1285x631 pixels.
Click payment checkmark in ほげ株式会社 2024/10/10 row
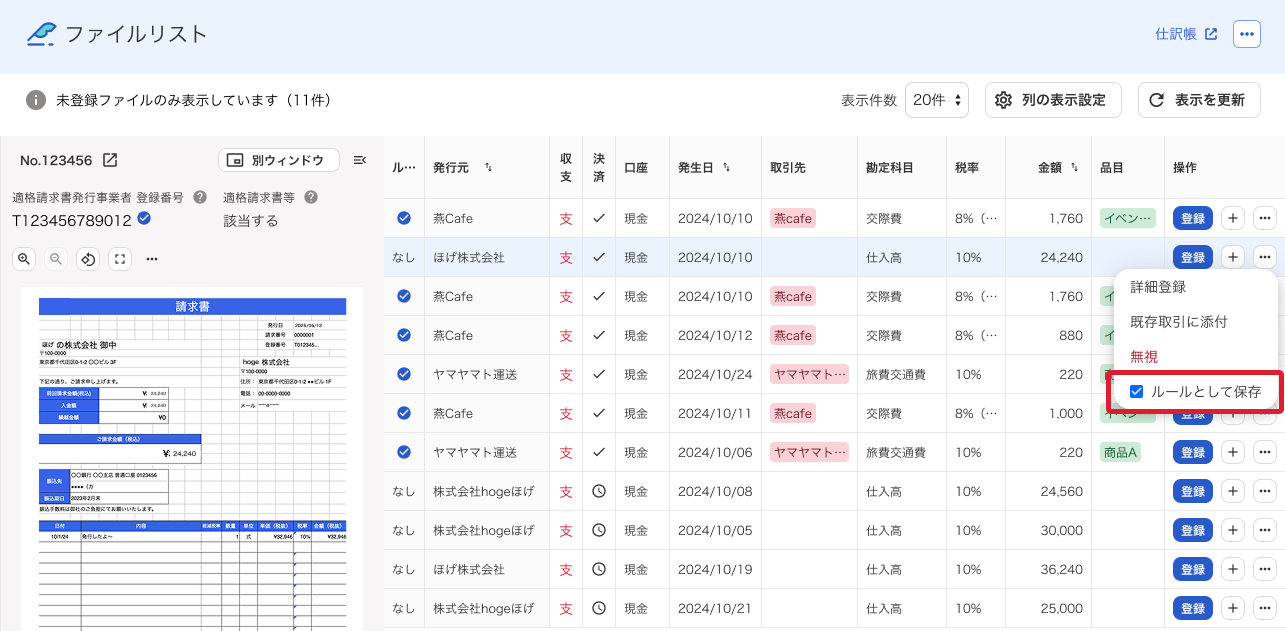click(x=599, y=257)
